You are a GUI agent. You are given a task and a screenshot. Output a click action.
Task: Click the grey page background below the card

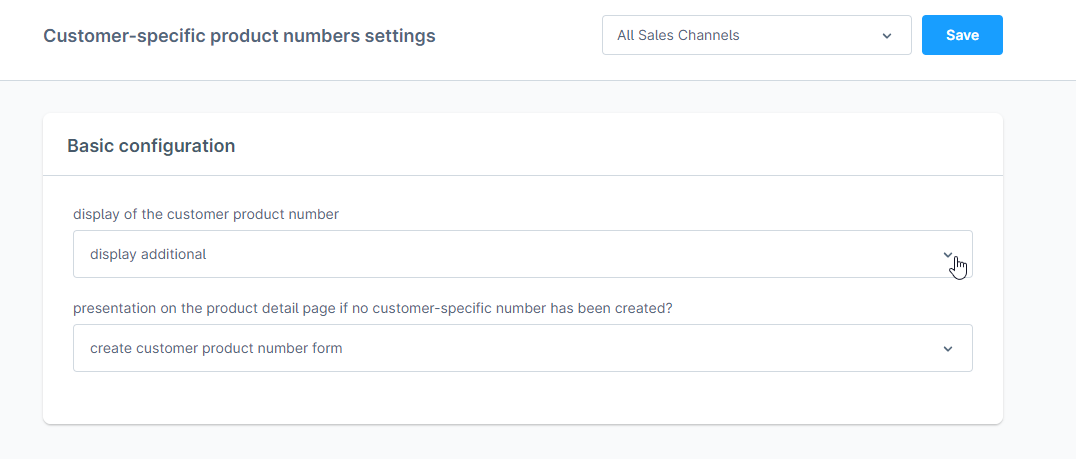pyautogui.click(x=522, y=442)
